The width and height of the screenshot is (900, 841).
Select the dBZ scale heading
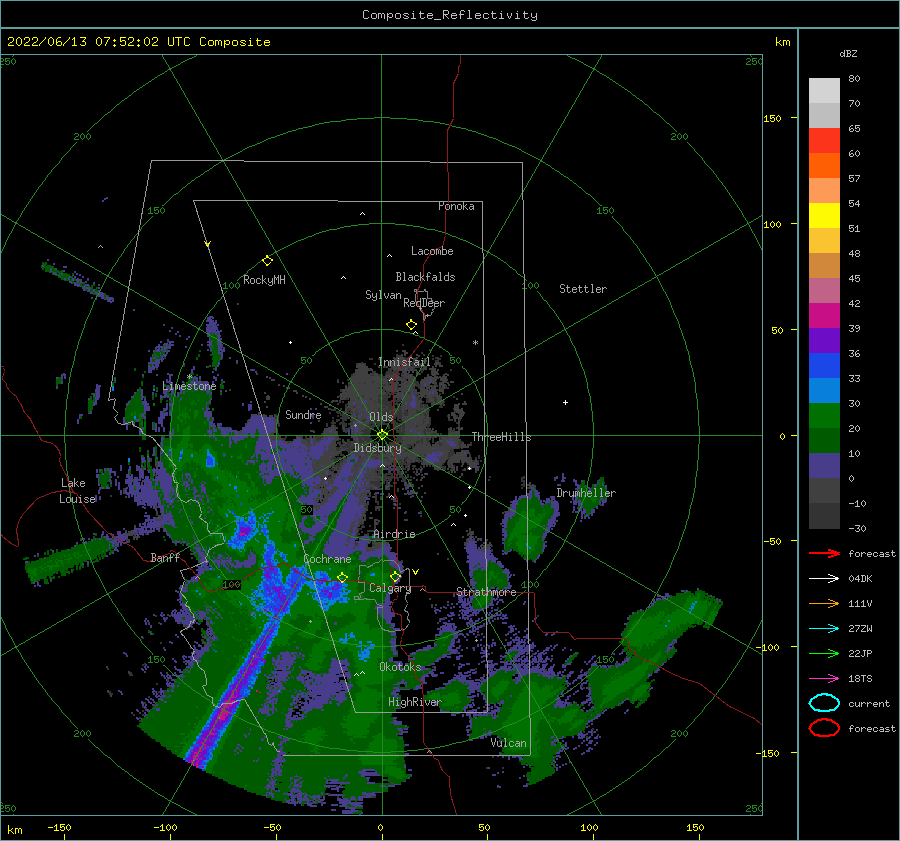pyautogui.click(x=848, y=53)
